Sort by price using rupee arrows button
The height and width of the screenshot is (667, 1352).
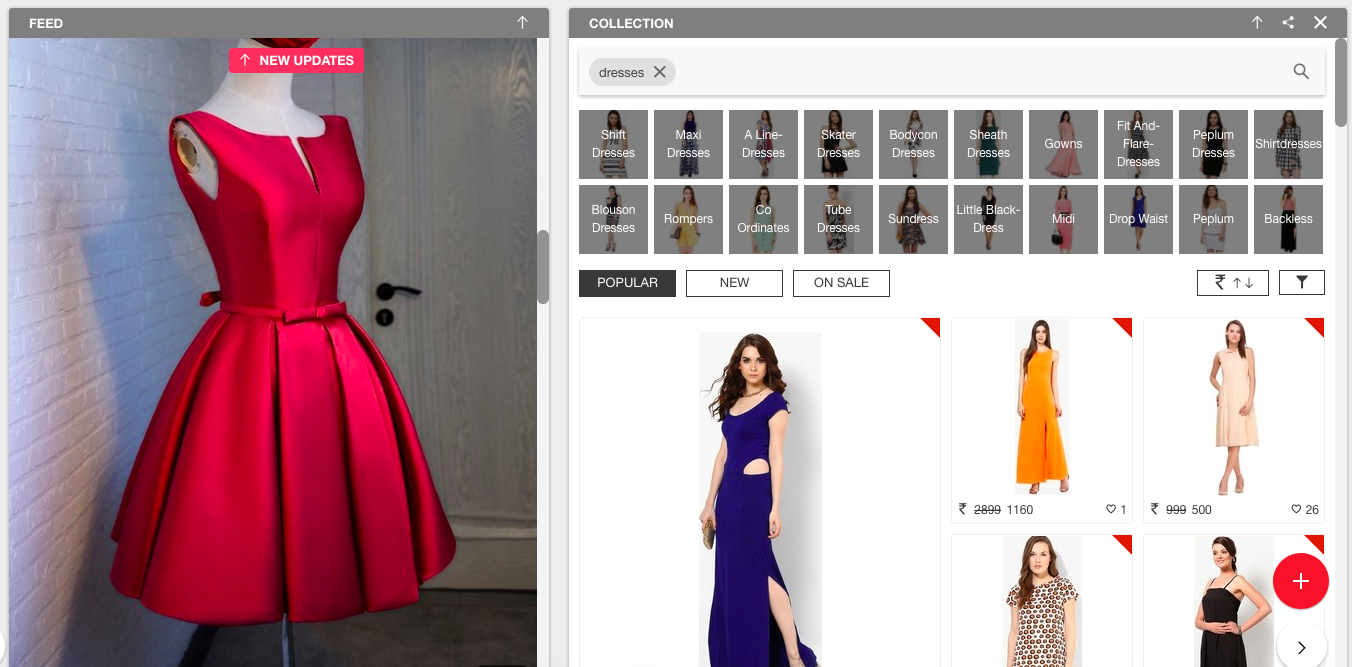(x=1232, y=283)
